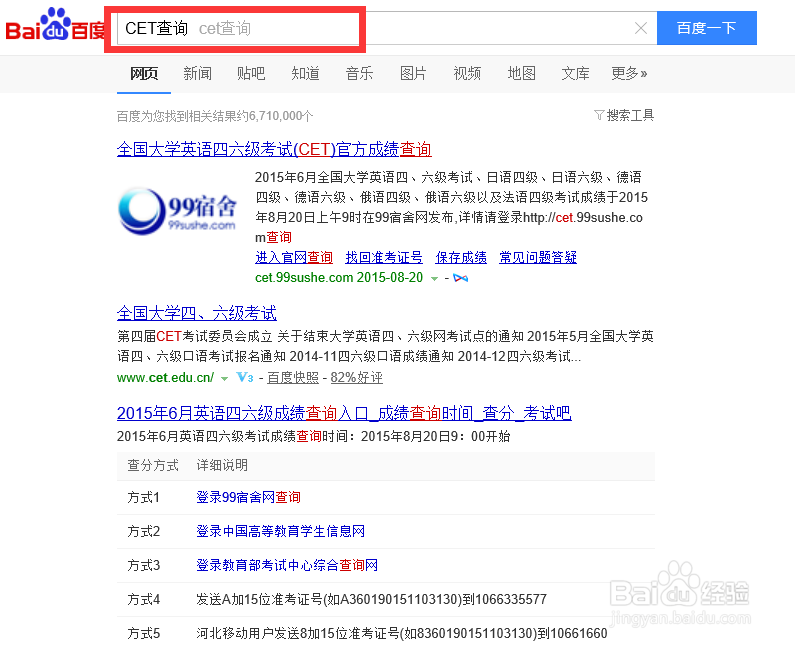The image size is (795, 646).
Task: Open the Baidu logo homepage link
Action: (54, 25)
